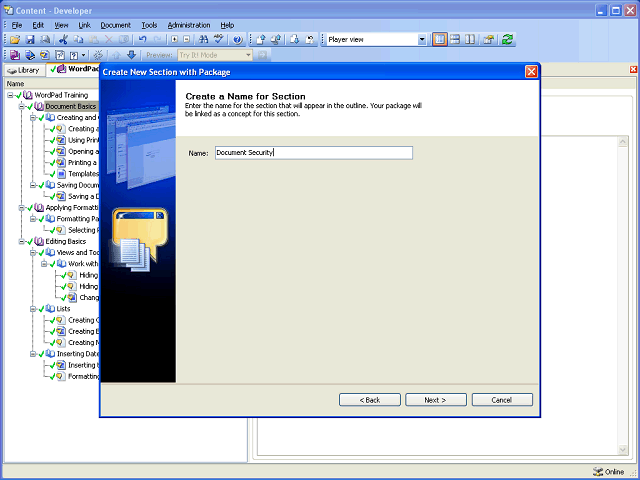
Task: Click the Find binoculars icon
Action: point(203,40)
